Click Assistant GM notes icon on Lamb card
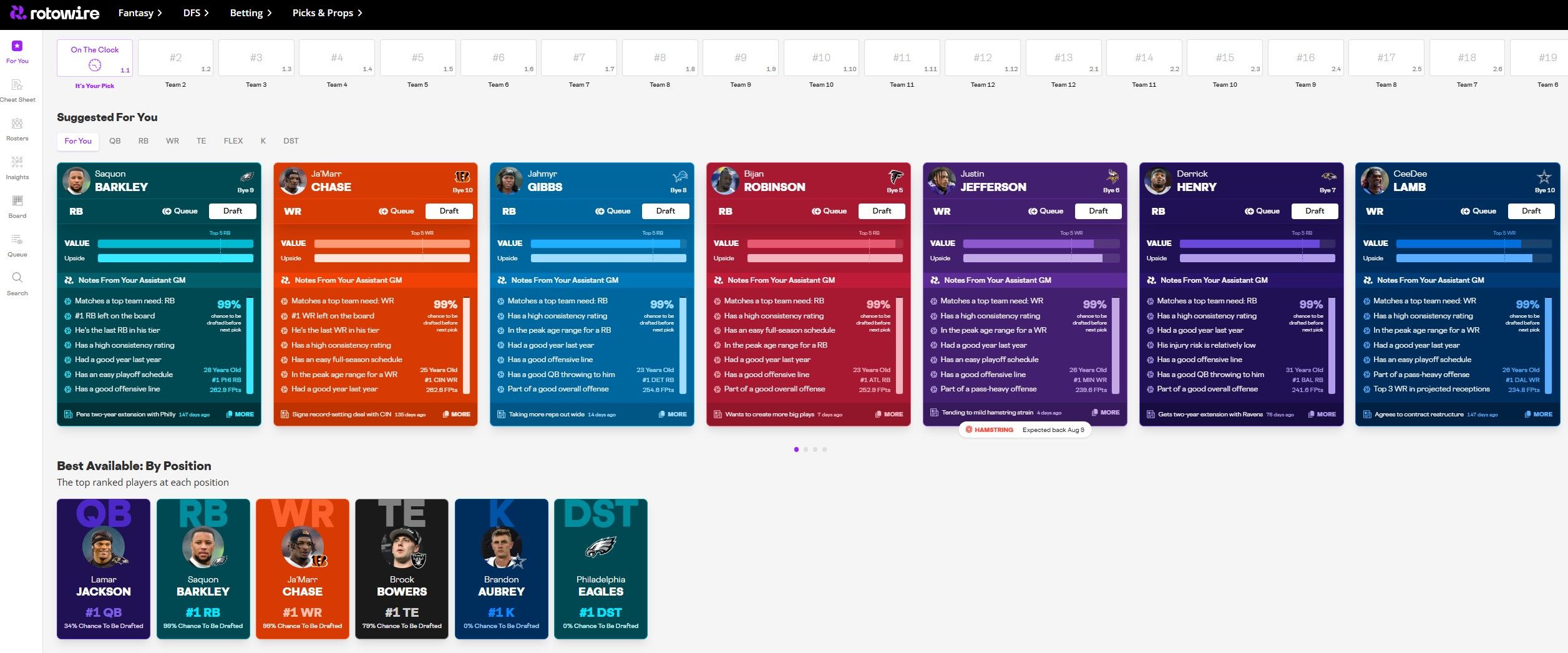 coord(1368,280)
